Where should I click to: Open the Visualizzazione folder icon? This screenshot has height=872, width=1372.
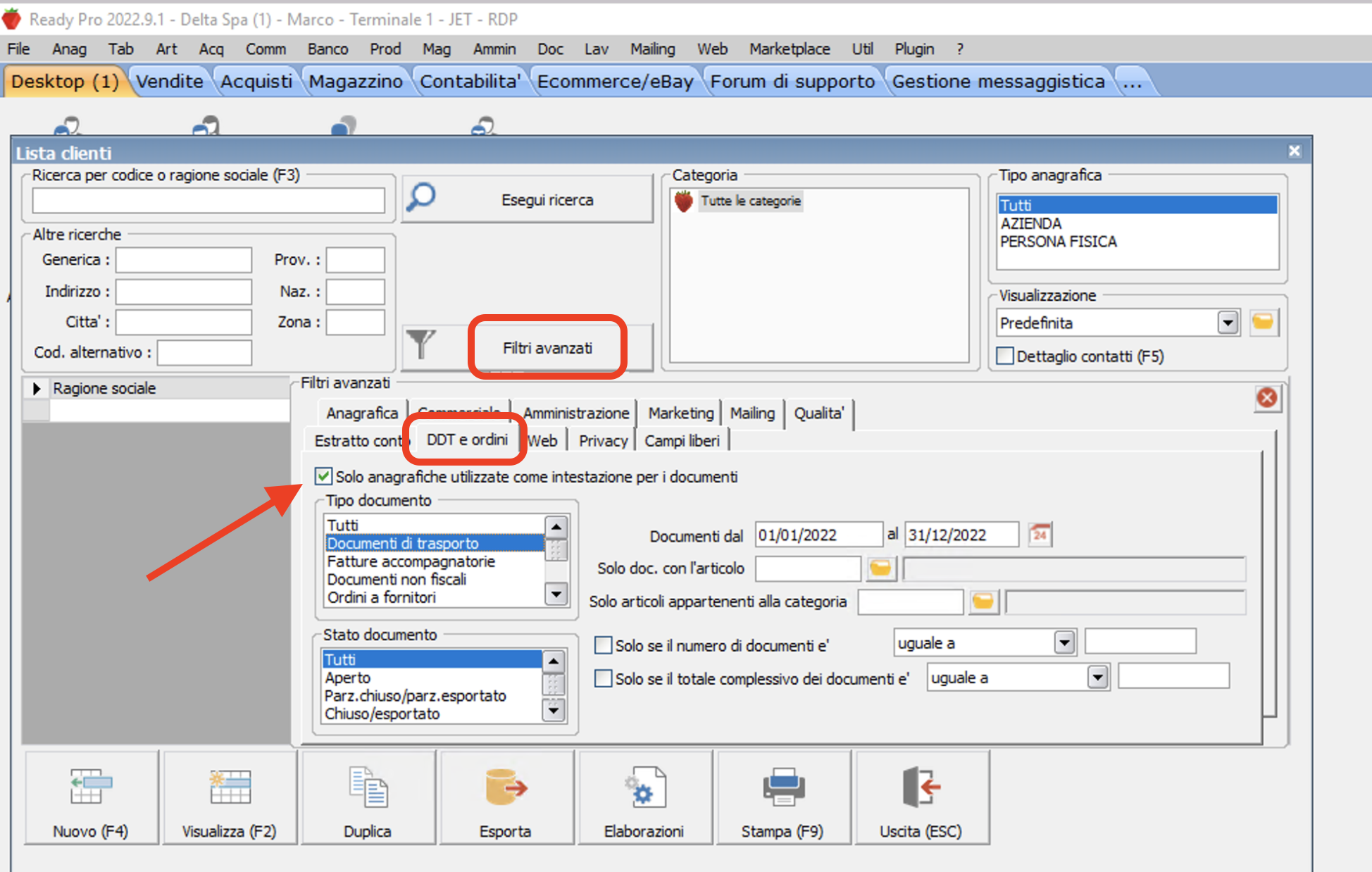pyautogui.click(x=1264, y=323)
